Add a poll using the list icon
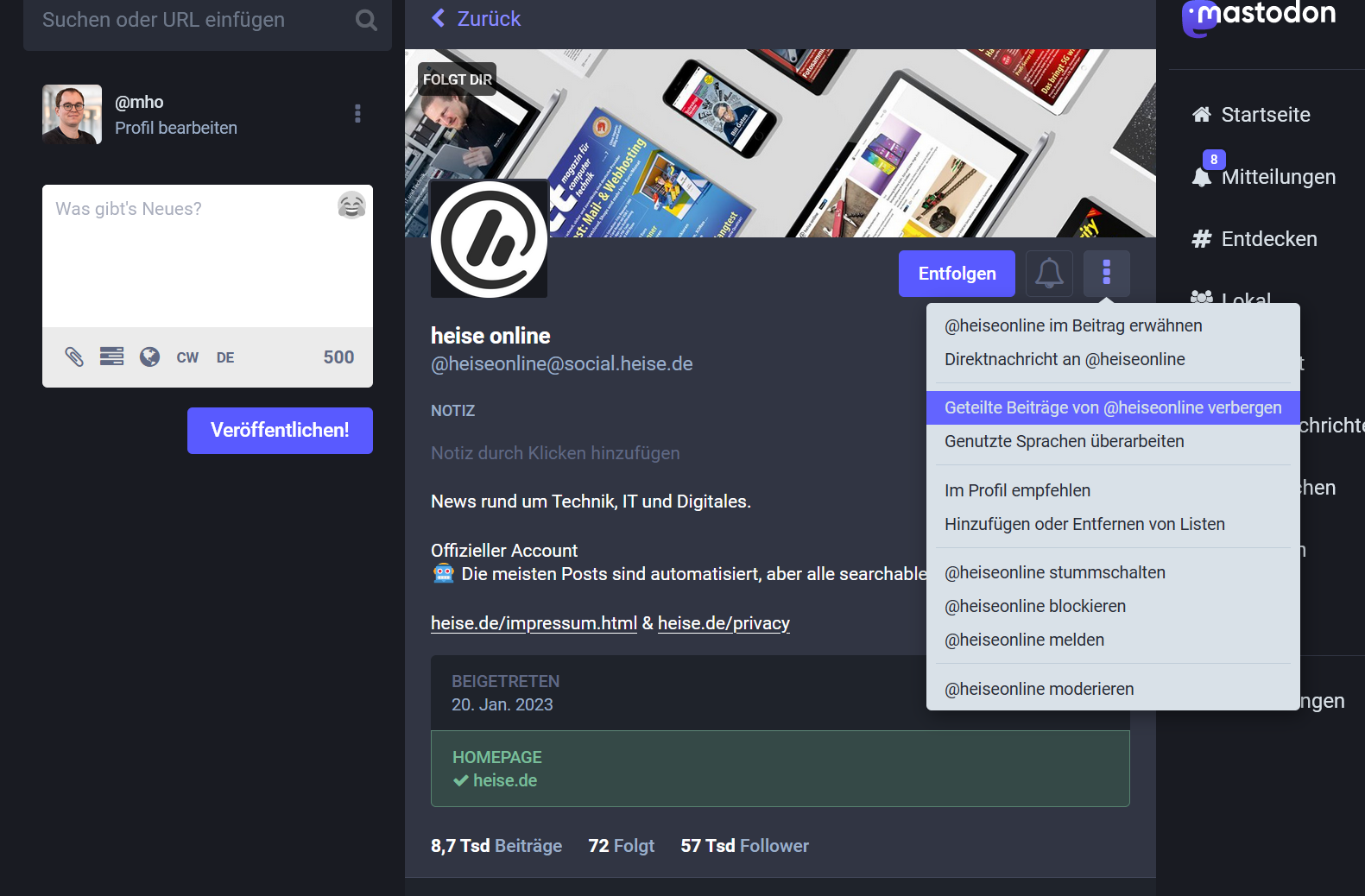Image resolution: width=1365 pixels, height=896 pixels. [111, 357]
